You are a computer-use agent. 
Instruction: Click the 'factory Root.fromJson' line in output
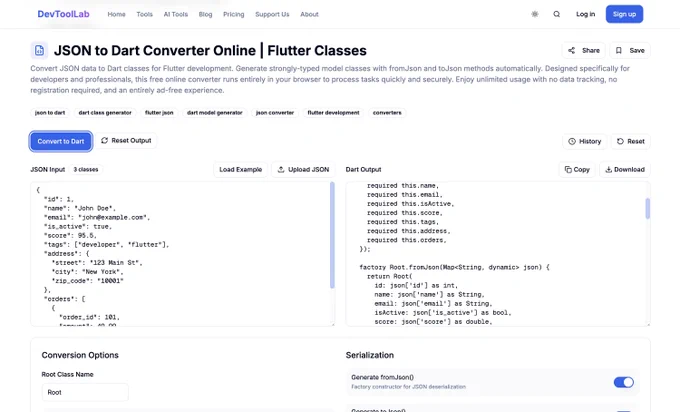tap(454, 267)
